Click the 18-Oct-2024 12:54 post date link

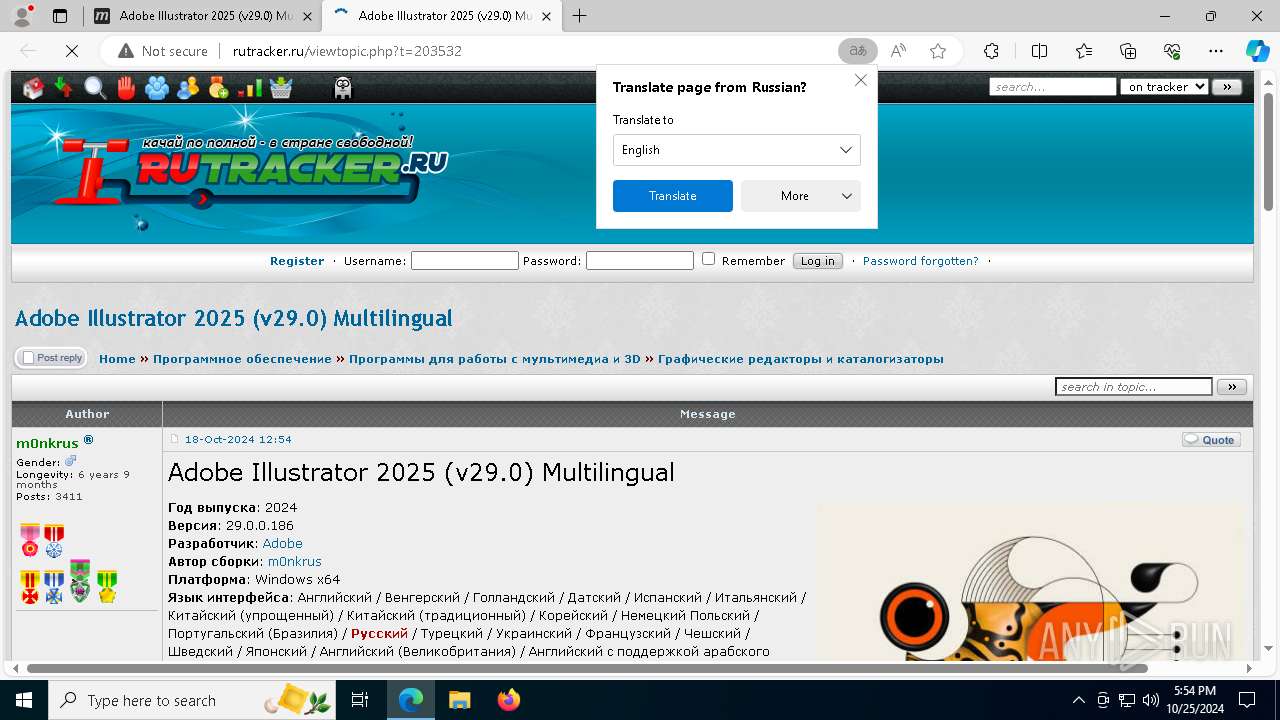[238, 440]
